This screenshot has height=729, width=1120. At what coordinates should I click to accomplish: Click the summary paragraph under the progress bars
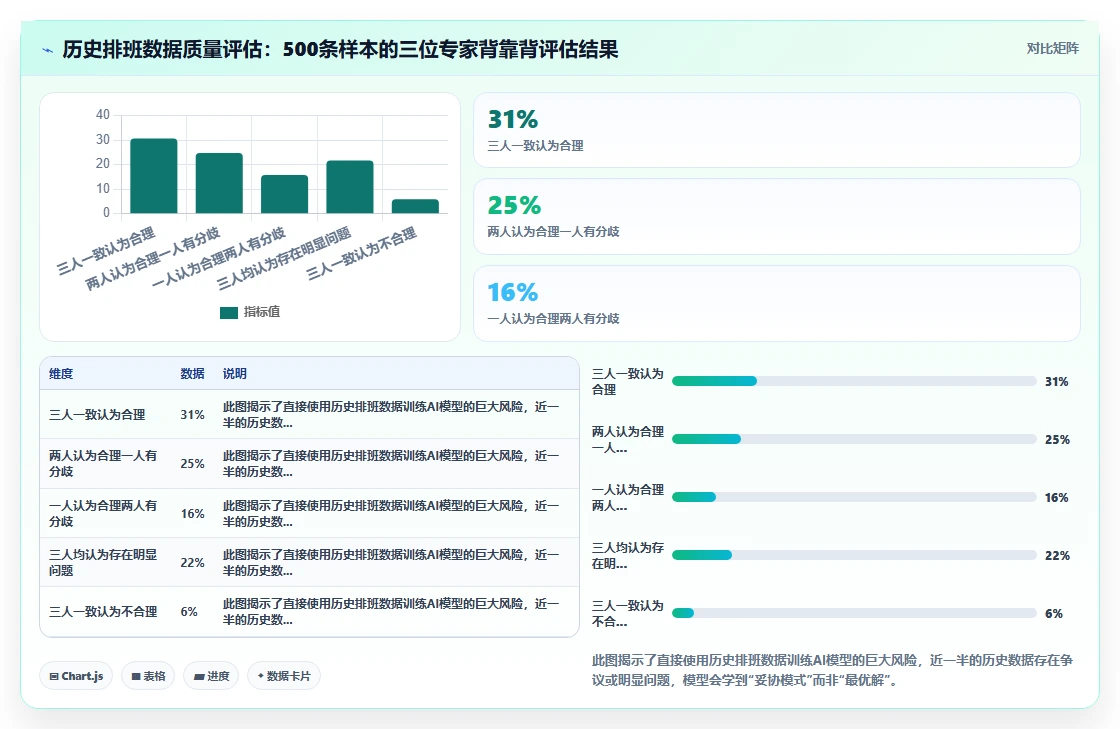click(x=832, y=670)
